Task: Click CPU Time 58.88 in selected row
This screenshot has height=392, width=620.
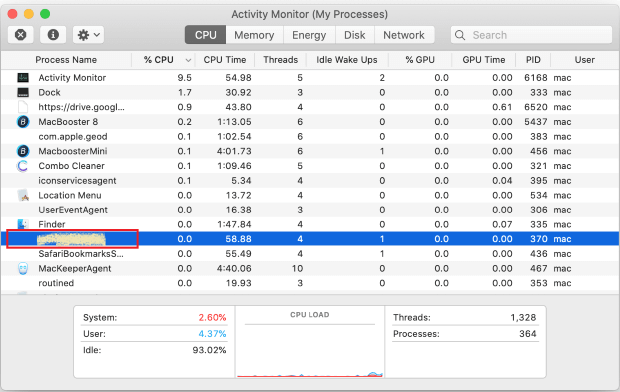Action: [238, 239]
